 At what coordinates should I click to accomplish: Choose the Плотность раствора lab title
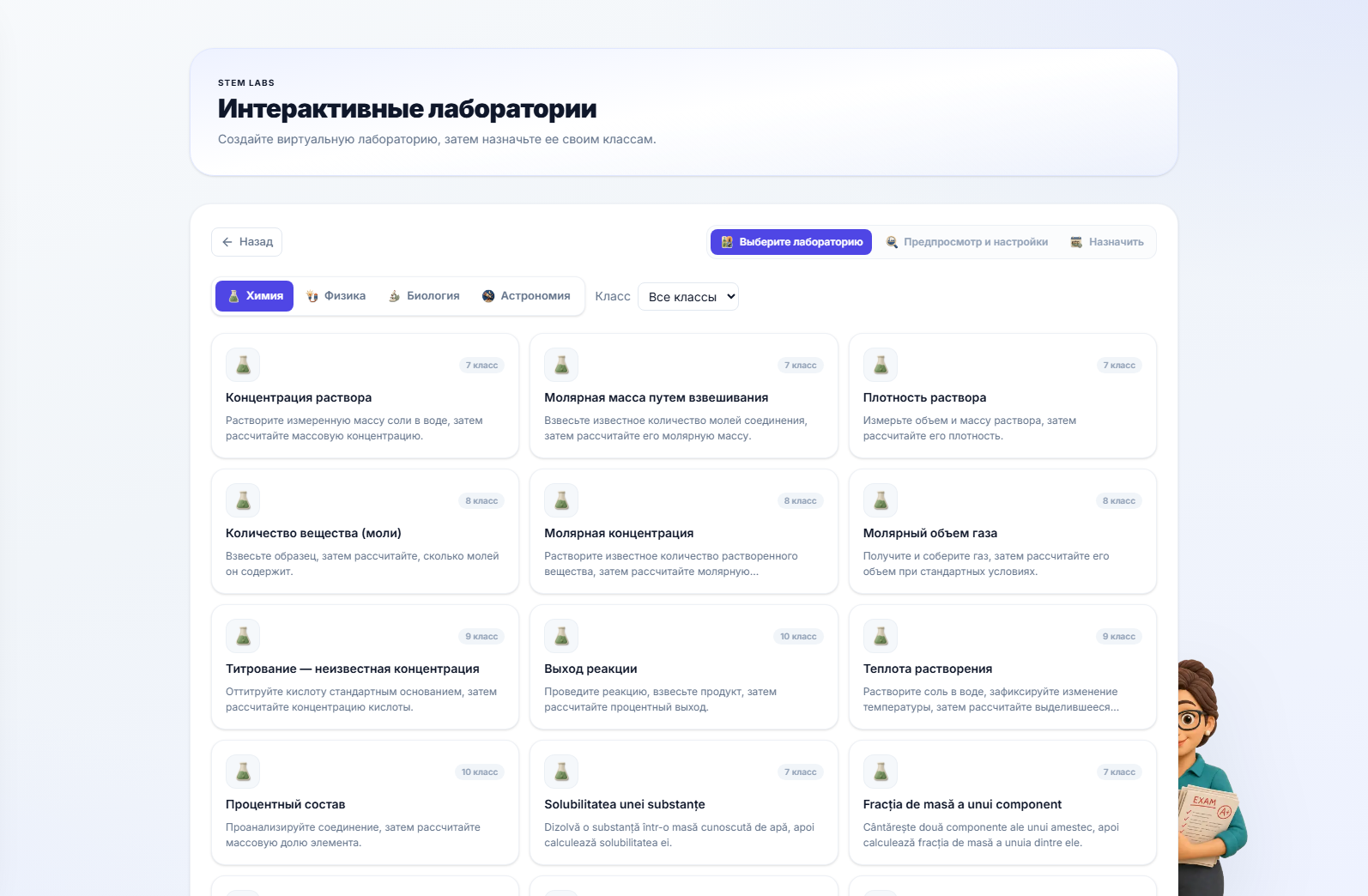coord(925,397)
